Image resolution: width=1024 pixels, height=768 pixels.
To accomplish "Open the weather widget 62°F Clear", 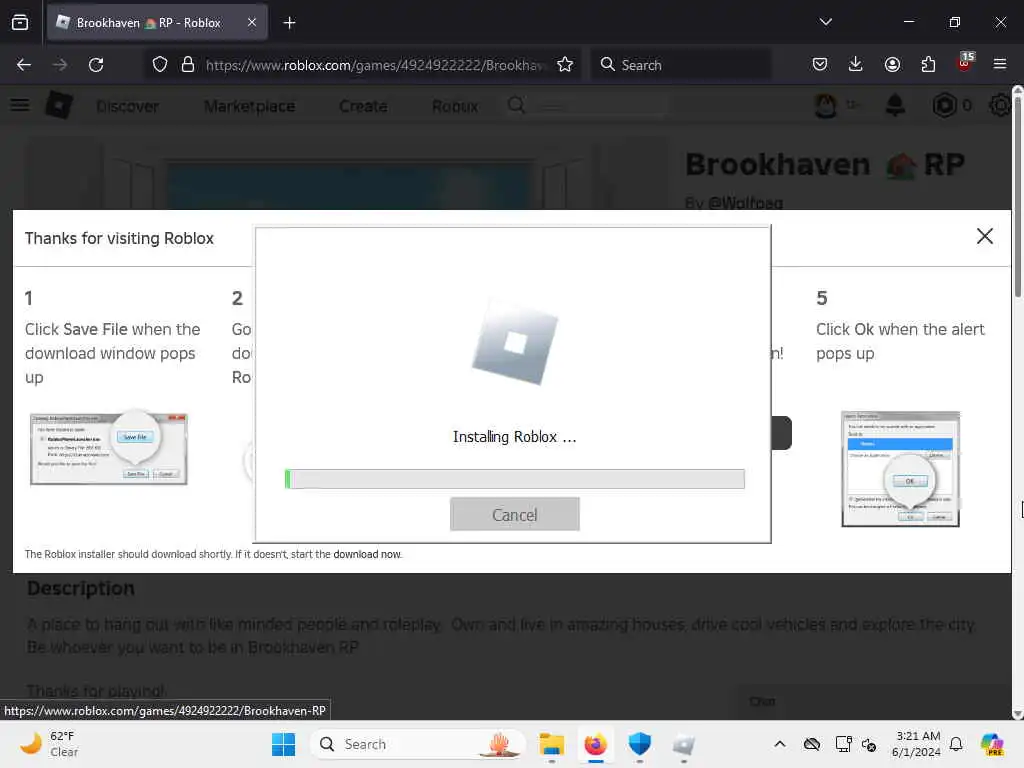I will click(x=49, y=744).
